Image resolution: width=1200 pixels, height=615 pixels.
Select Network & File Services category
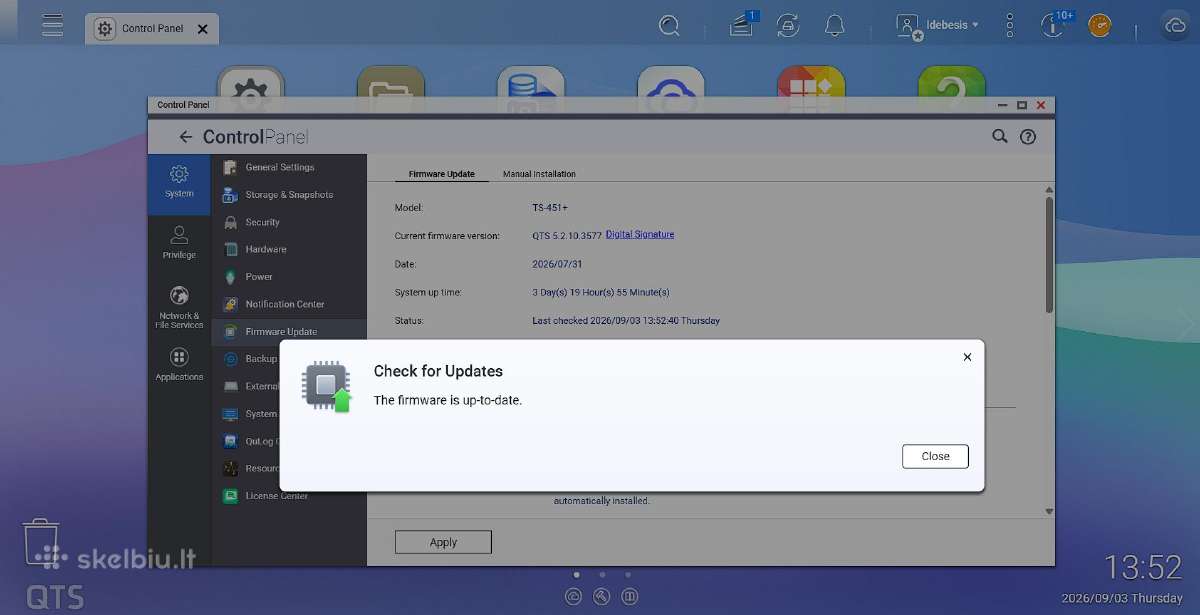(x=179, y=307)
